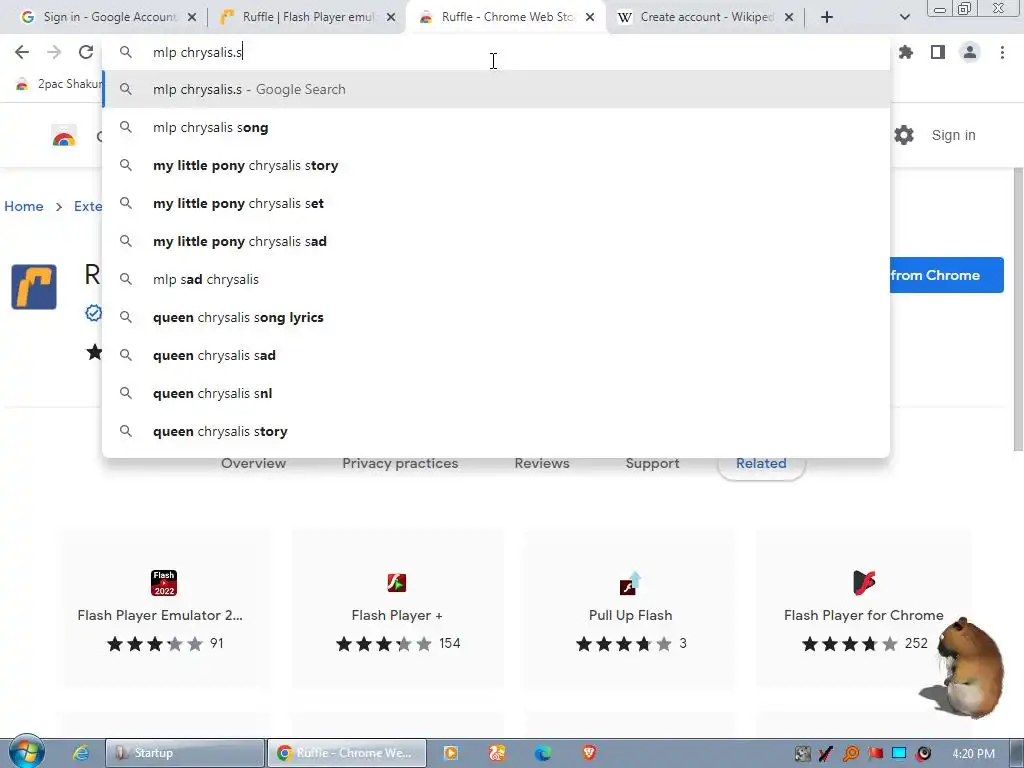Open Microsoft Edge from taskbar
Screen dimensions: 1024x768
(543, 753)
